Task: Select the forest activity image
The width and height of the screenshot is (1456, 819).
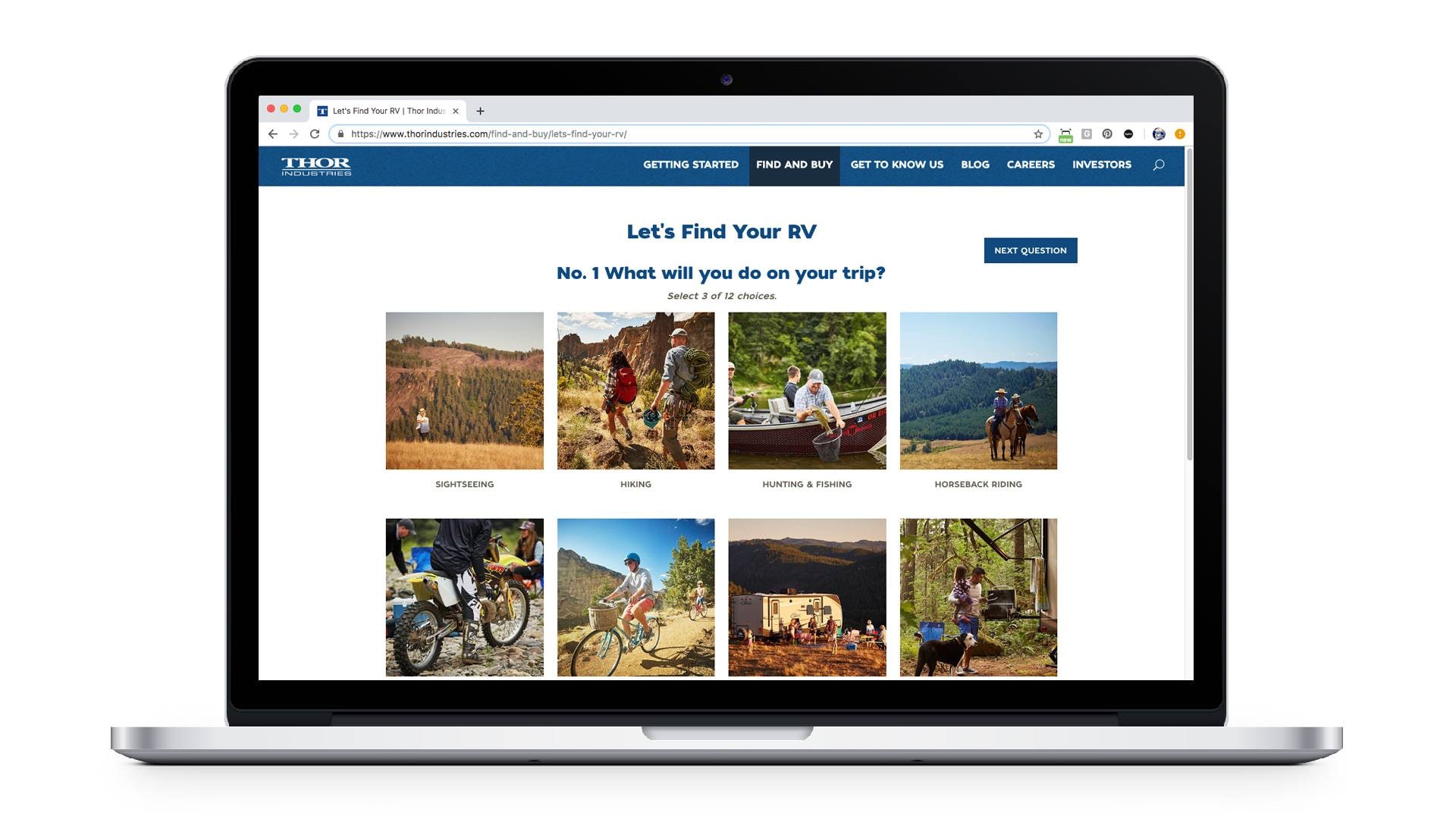Action: [x=978, y=596]
